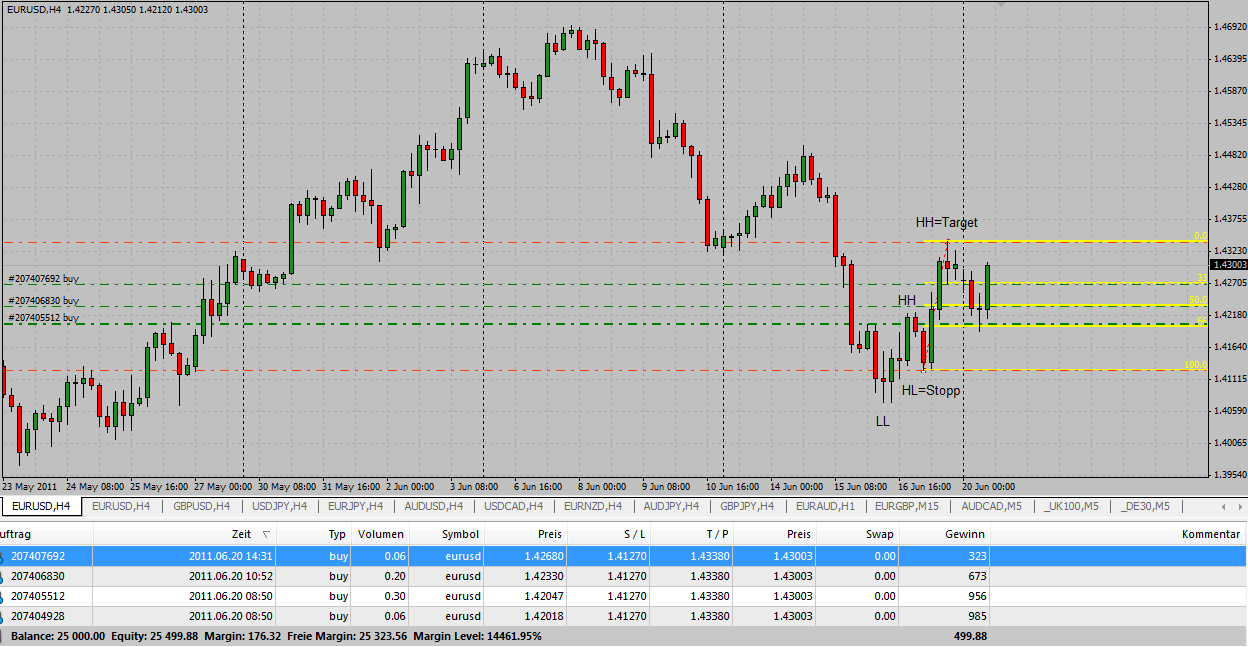Screen dimensions: 1248x647
Task: Select the EURGBP,M15 chart tab
Action: 905,506
